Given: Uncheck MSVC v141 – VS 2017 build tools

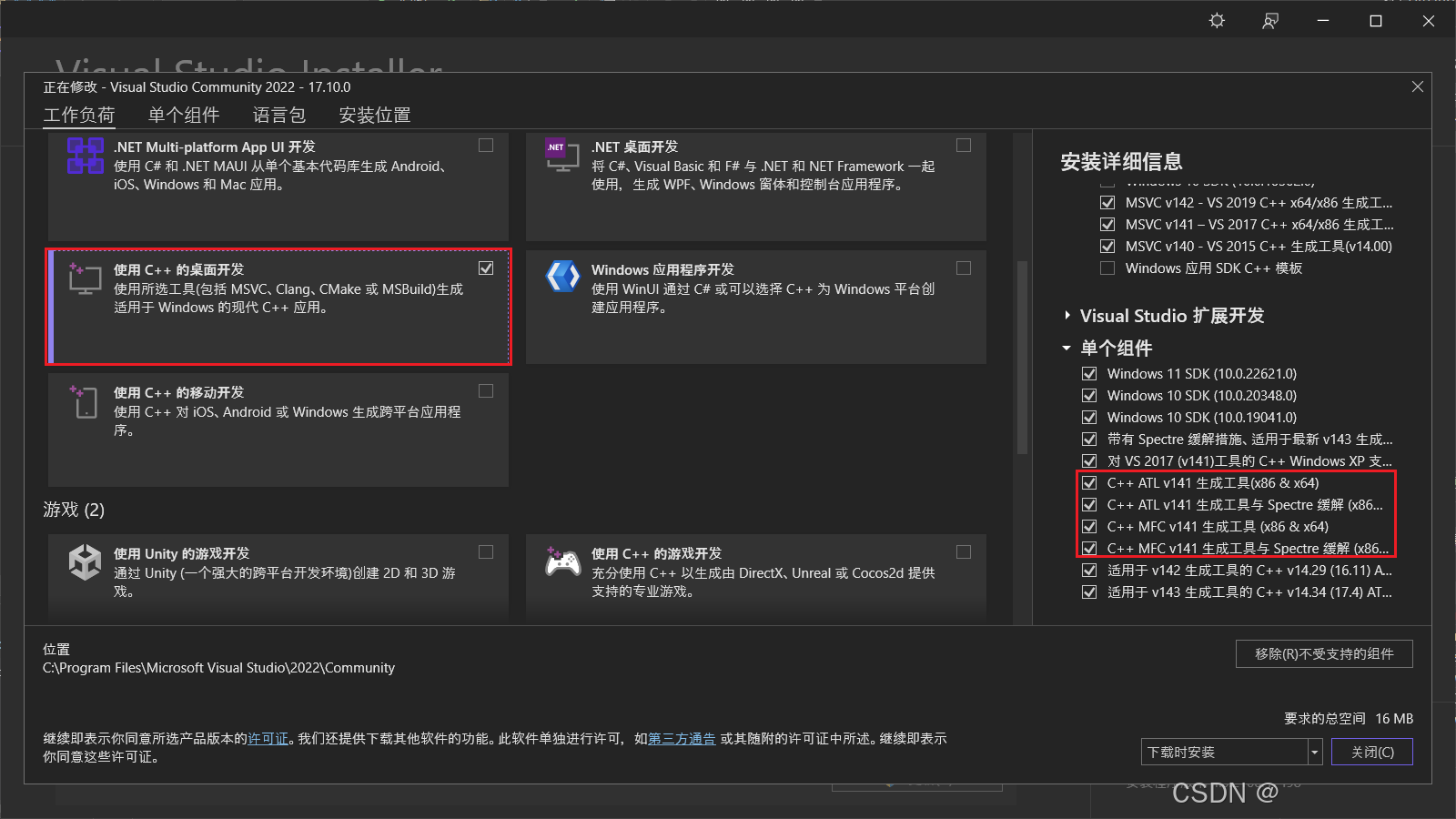Looking at the screenshot, I should pyautogui.click(x=1107, y=225).
